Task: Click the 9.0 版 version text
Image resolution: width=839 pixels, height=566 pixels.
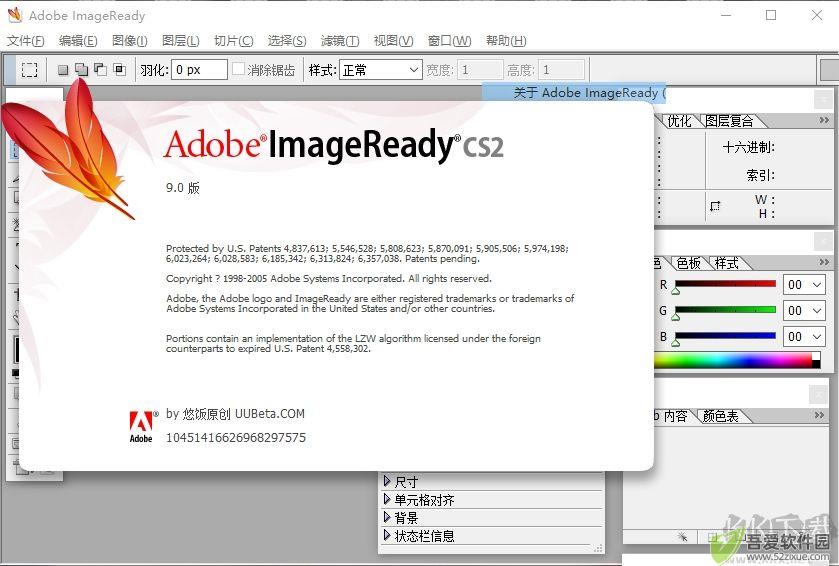Action: (182, 188)
